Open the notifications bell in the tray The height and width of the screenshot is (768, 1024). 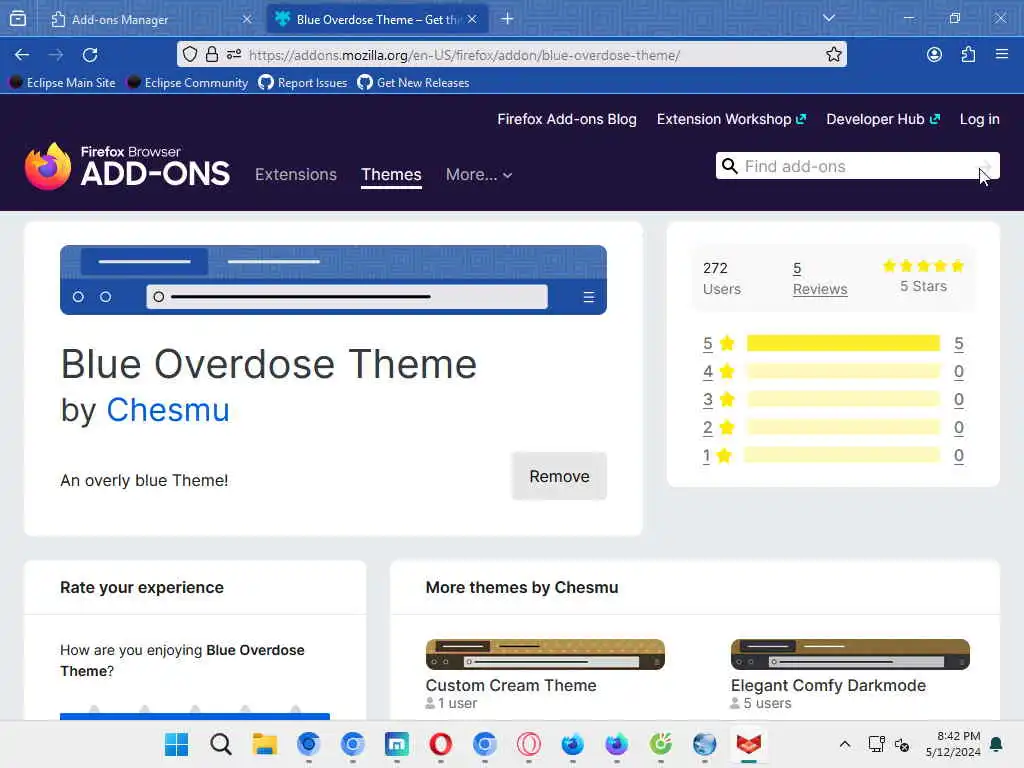[x=997, y=744]
